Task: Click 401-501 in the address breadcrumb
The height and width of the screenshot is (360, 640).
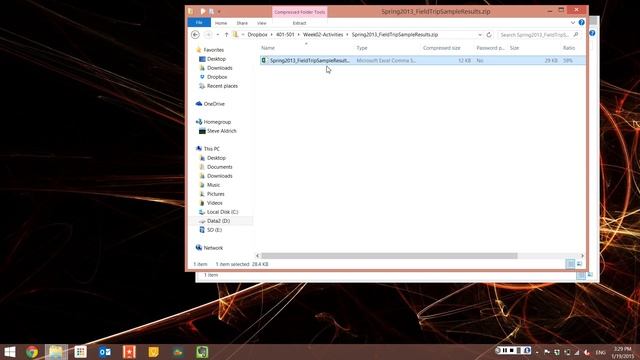Action: pos(285,35)
